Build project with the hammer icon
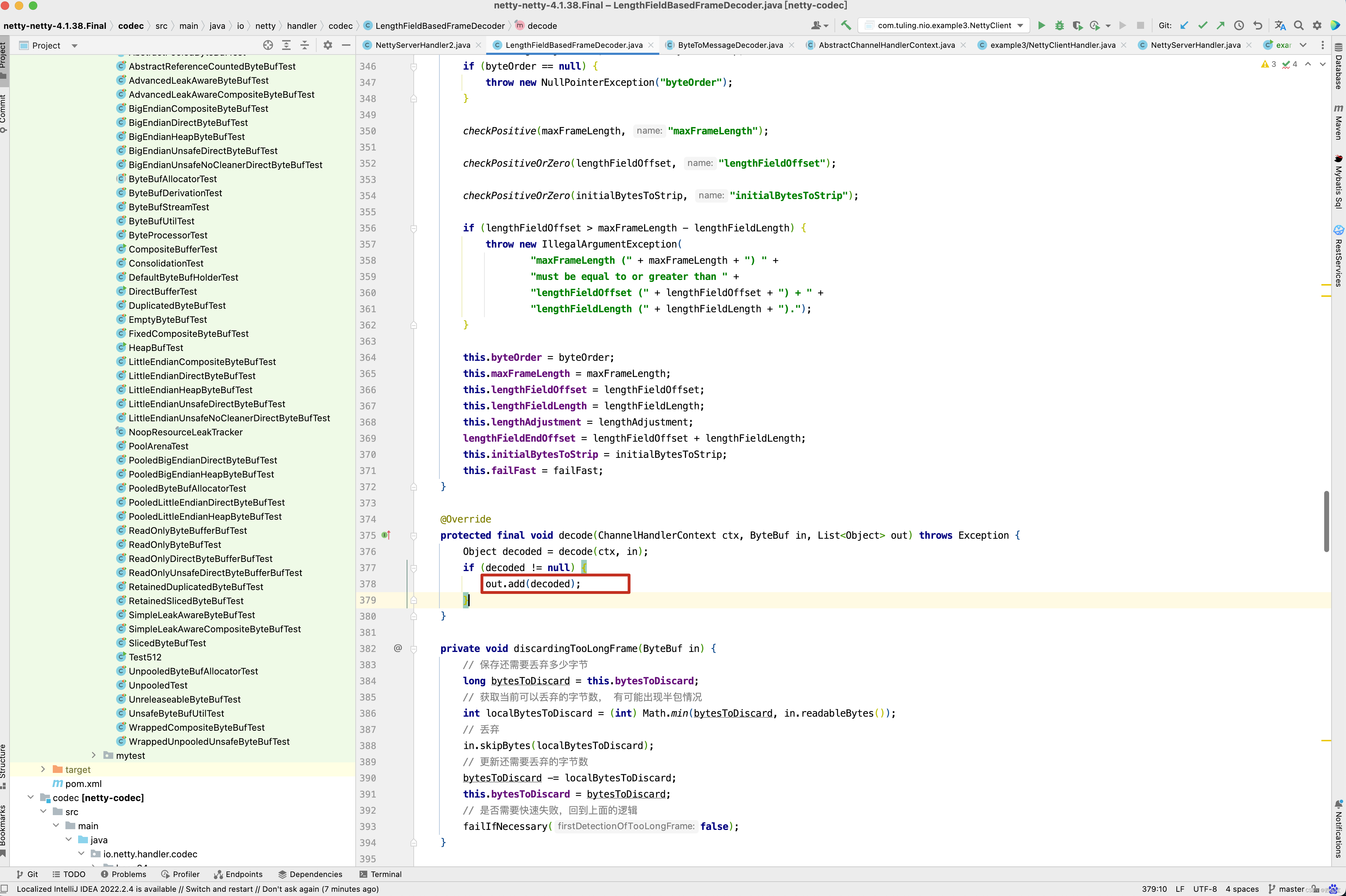 coord(846,25)
